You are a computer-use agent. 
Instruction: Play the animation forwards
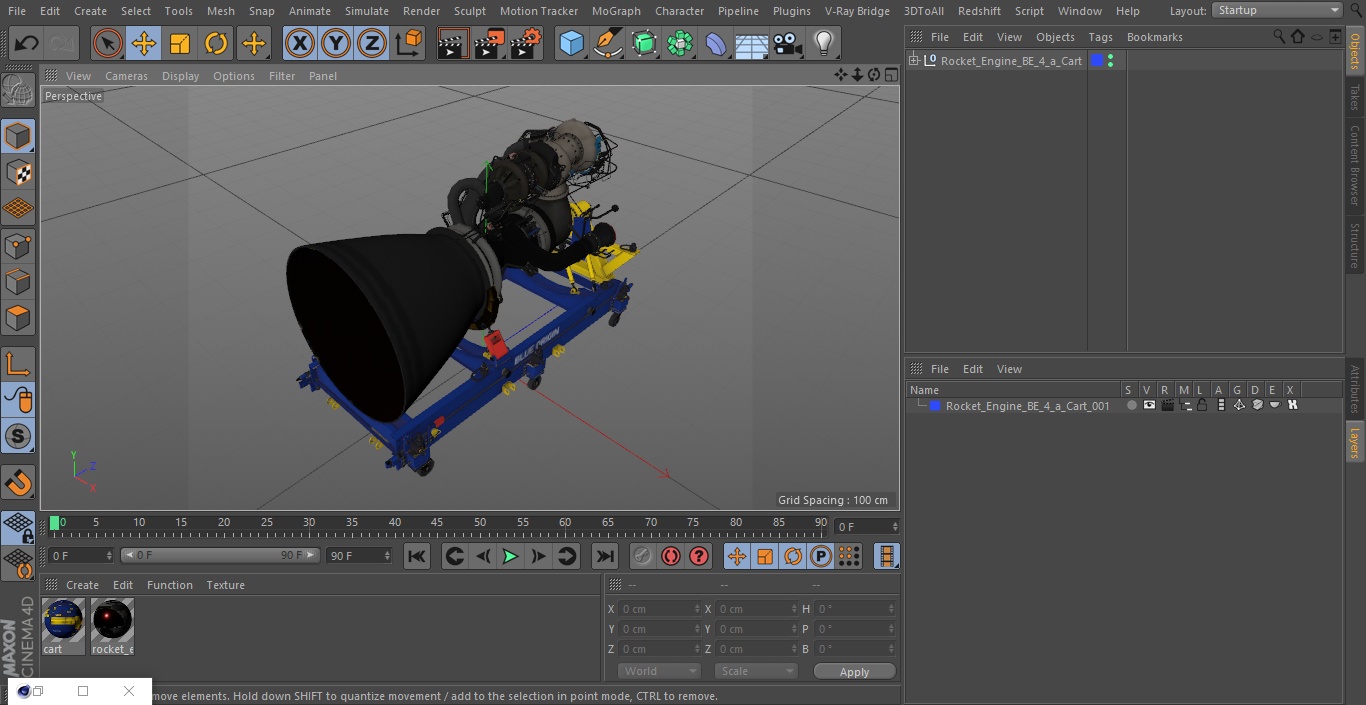[x=510, y=556]
